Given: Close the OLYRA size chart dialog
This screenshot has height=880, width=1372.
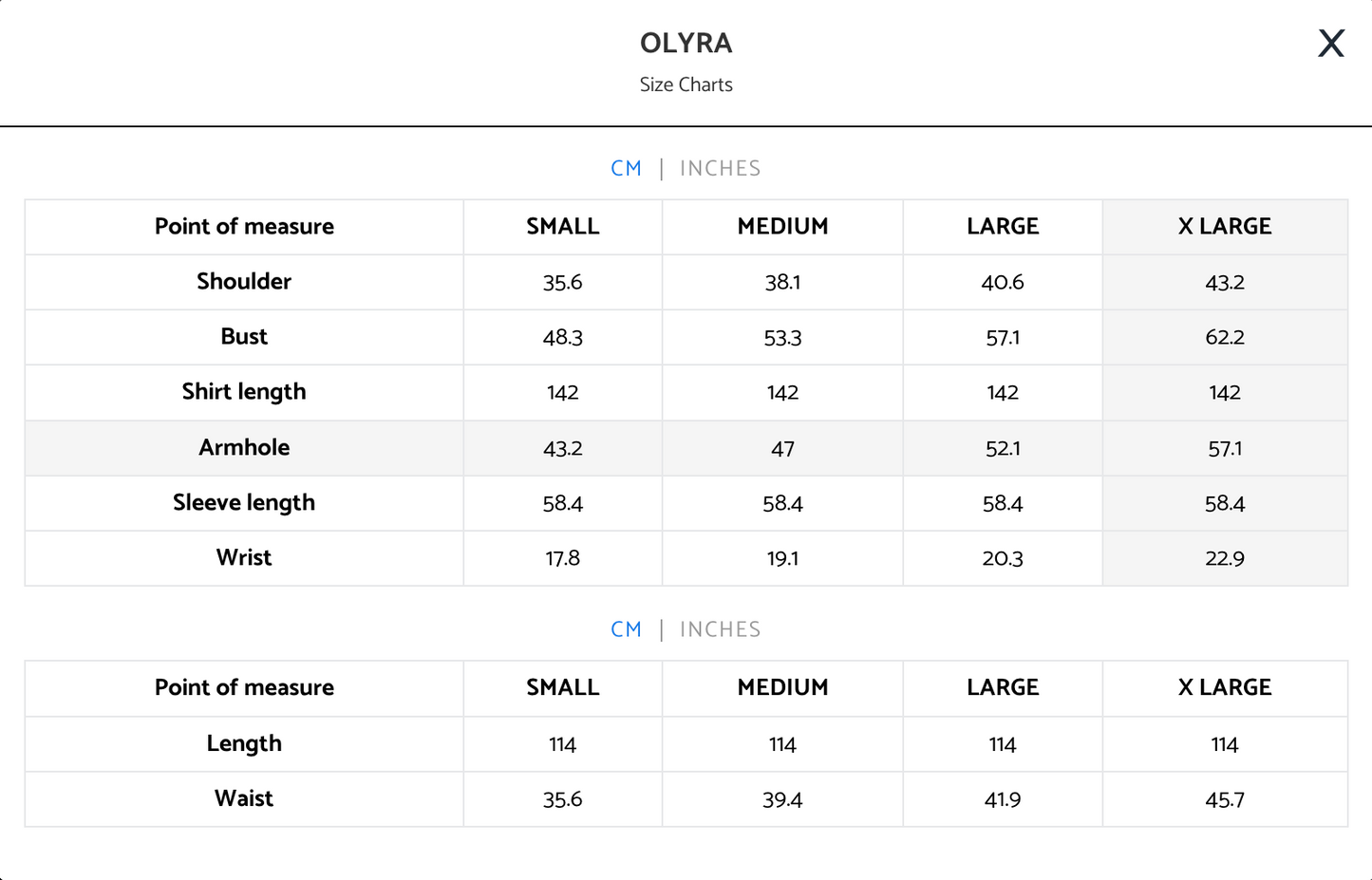Looking at the screenshot, I should point(1331,44).
